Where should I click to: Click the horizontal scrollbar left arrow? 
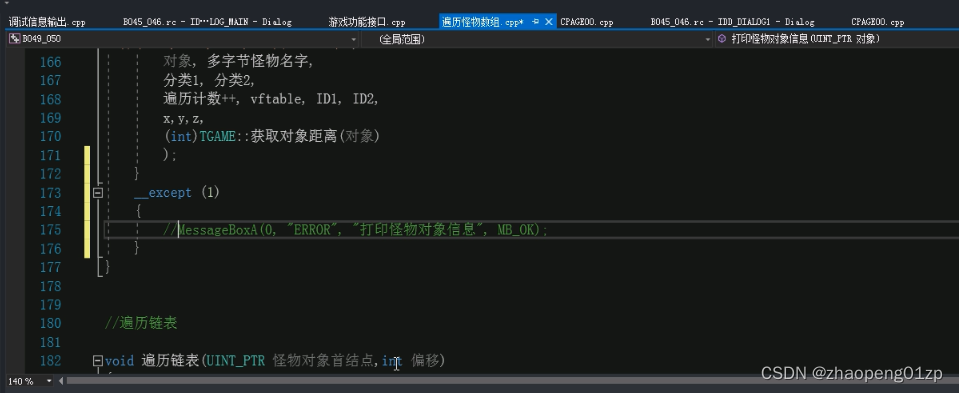pyautogui.click(x=61, y=381)
